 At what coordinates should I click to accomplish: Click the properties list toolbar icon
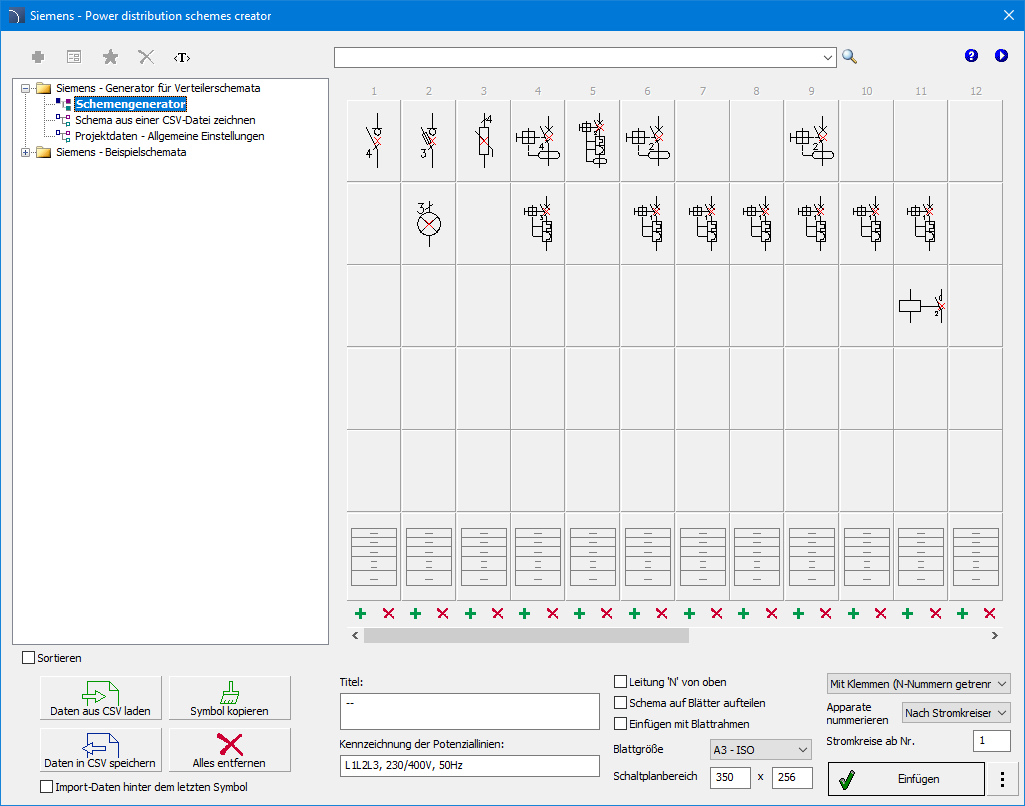(74, 57)
